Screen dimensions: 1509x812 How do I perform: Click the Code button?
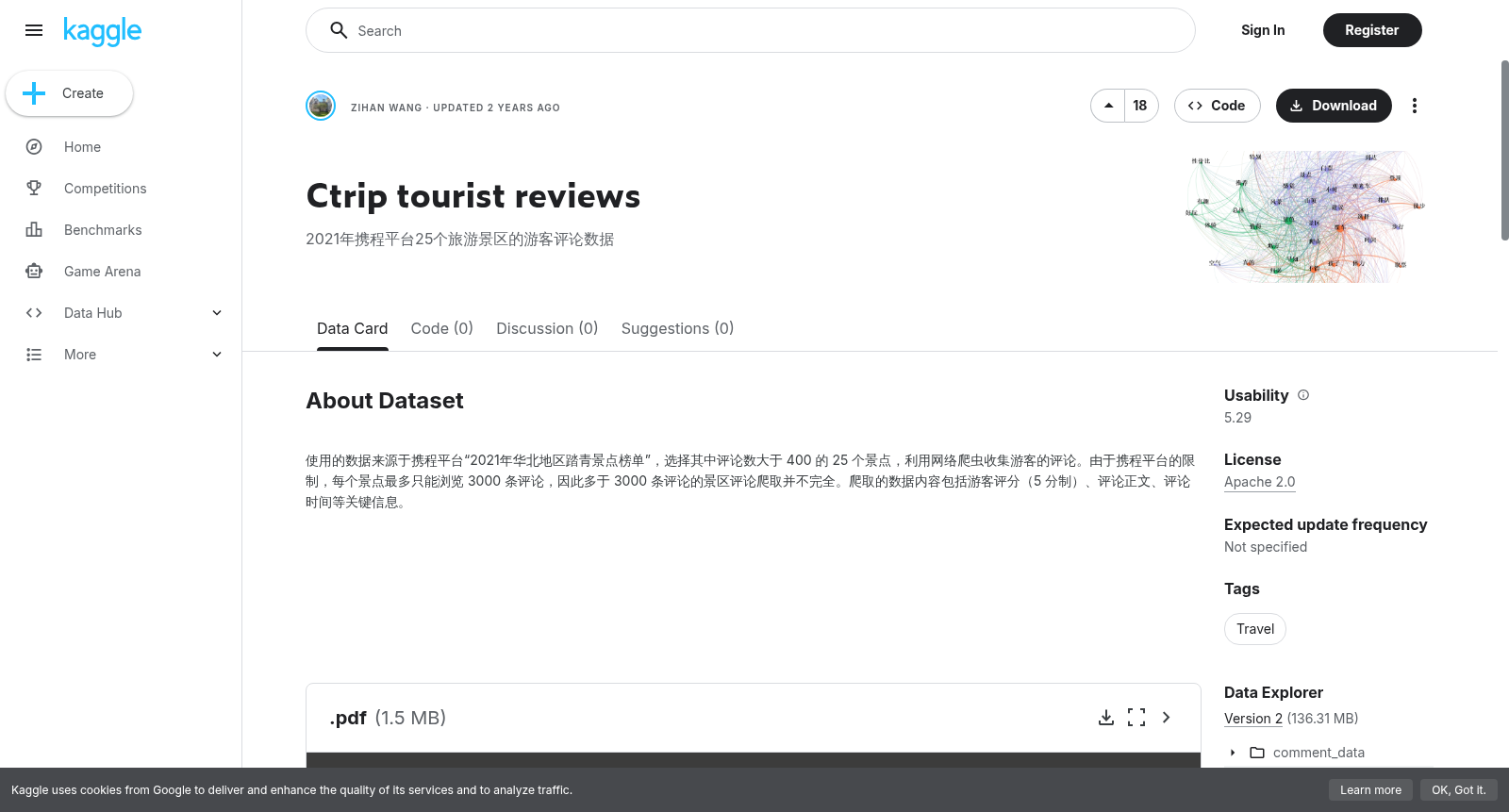[x=1218, y=106]
